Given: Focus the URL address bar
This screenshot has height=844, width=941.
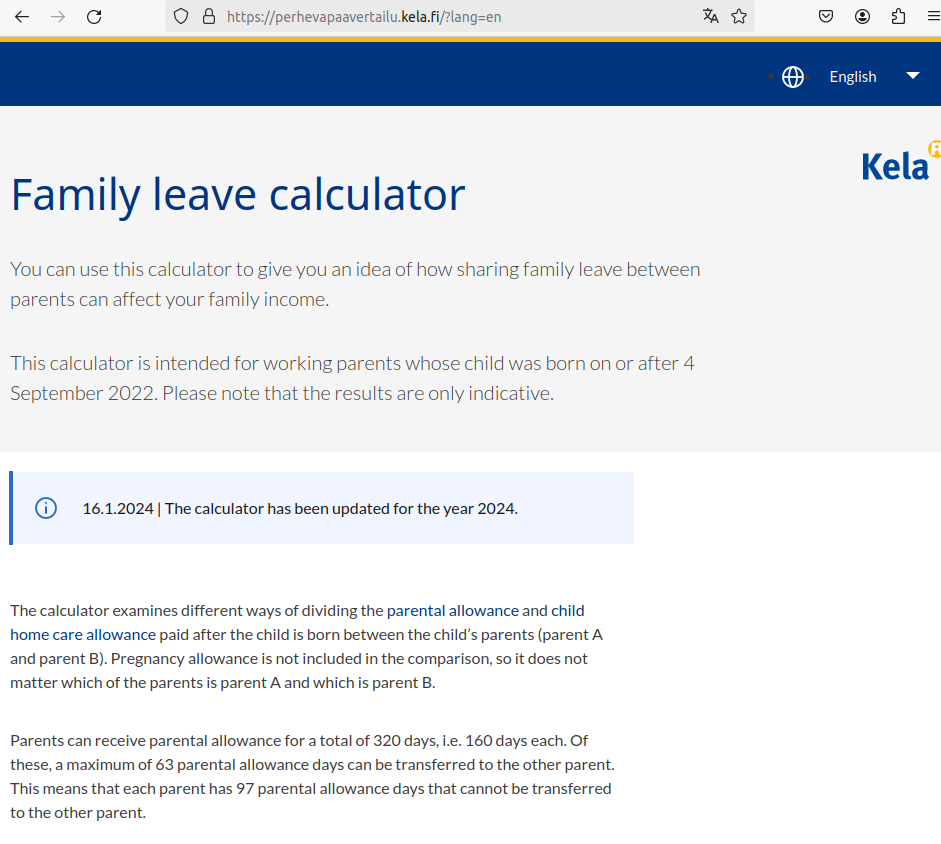Looking at the screenshot, I should 450,16.
